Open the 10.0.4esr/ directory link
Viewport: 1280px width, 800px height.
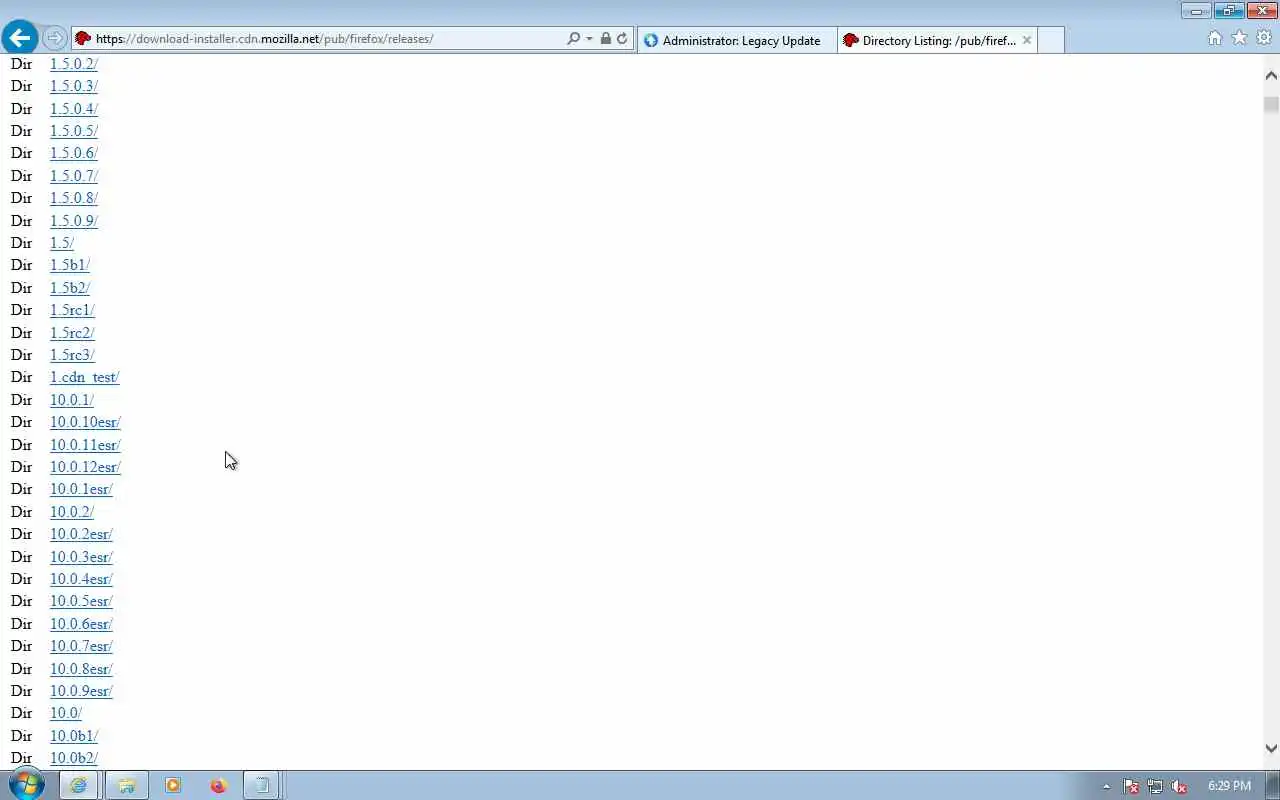click(x=81, y=579)
